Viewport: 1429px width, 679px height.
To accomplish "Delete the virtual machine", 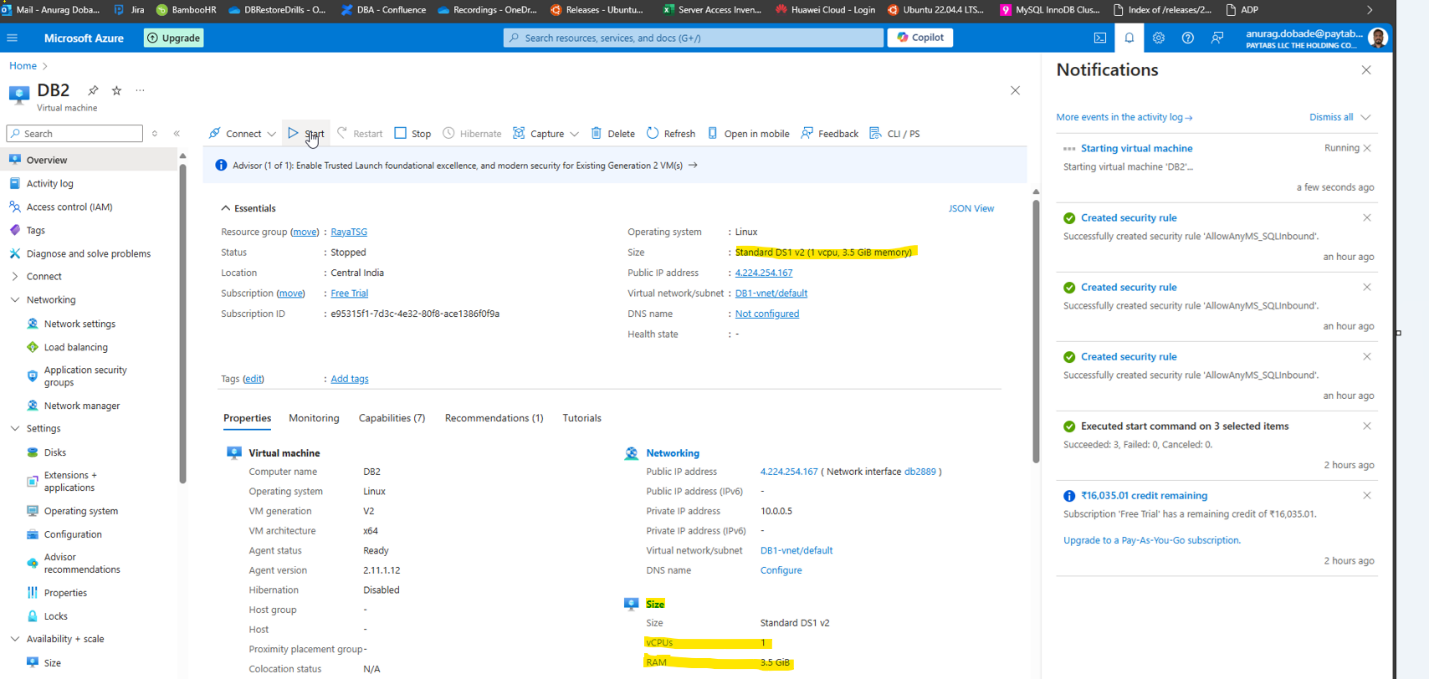I will [x=613, y=133].
